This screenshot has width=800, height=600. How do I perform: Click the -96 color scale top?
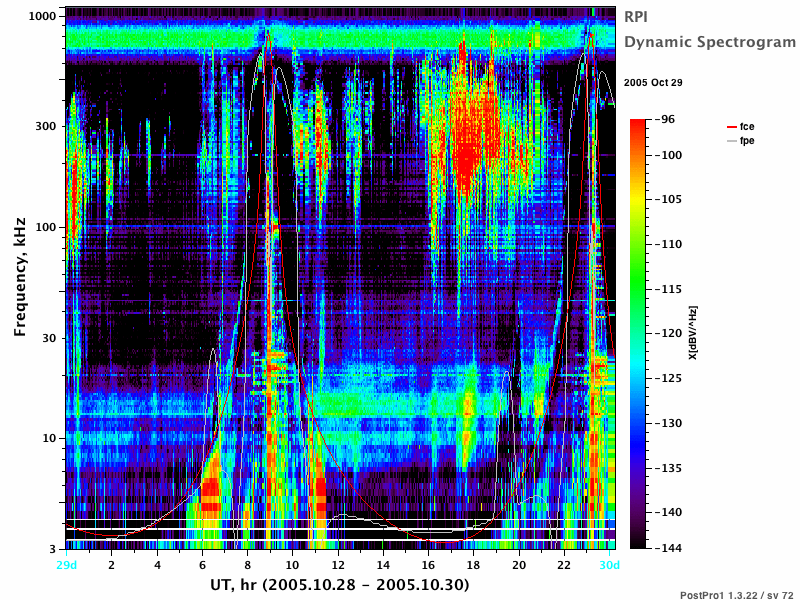tap(665, 119)
